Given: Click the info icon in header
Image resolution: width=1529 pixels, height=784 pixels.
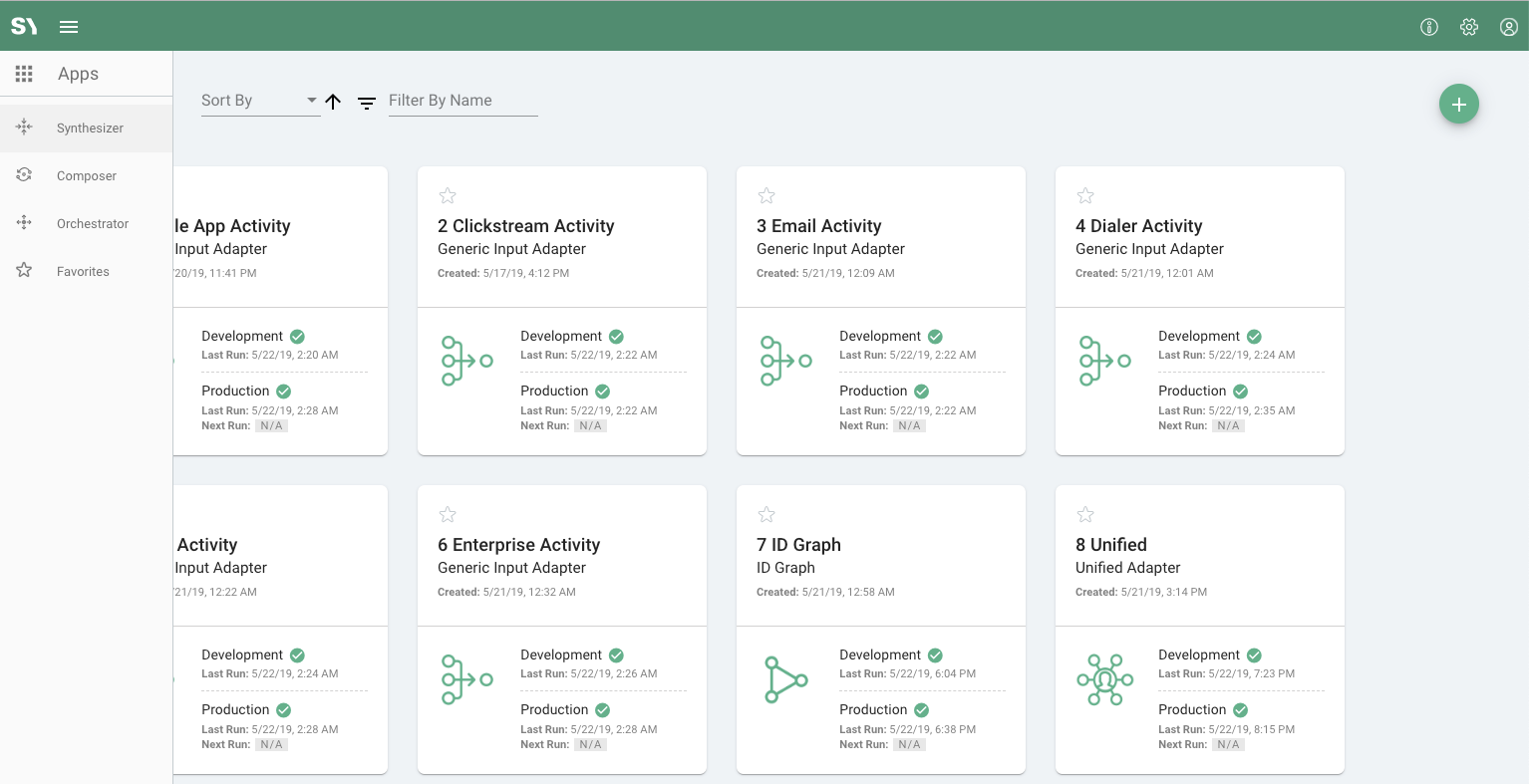Looking at the screenshot, I should pos(1428,27).
